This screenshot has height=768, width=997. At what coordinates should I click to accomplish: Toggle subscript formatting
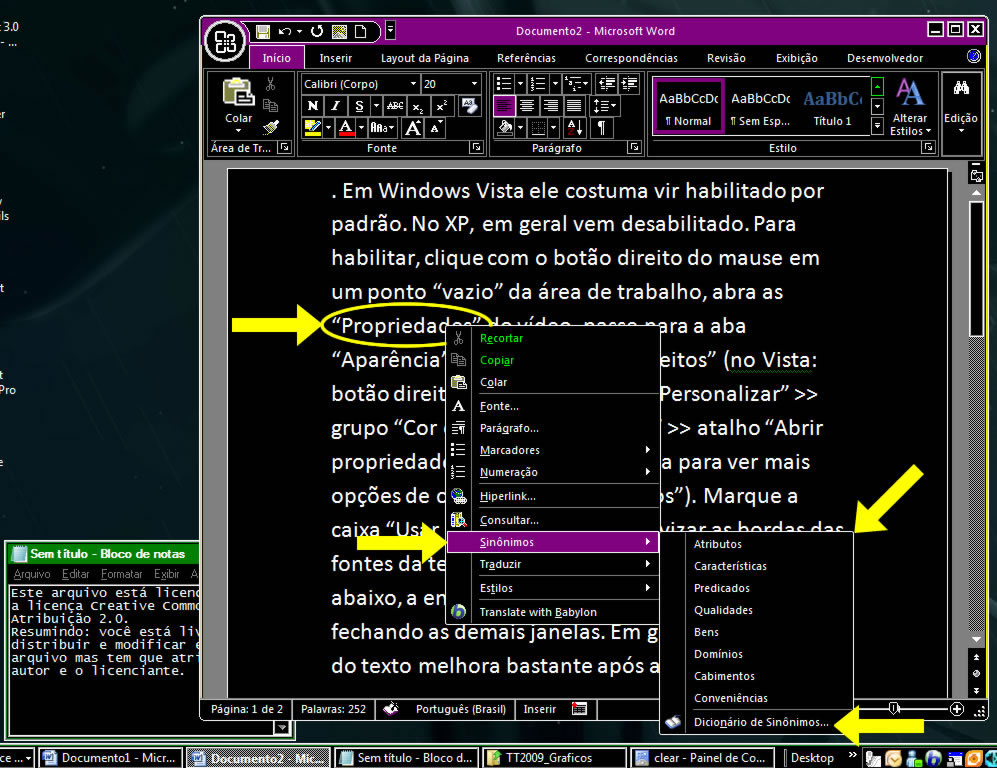coord(417,106)
